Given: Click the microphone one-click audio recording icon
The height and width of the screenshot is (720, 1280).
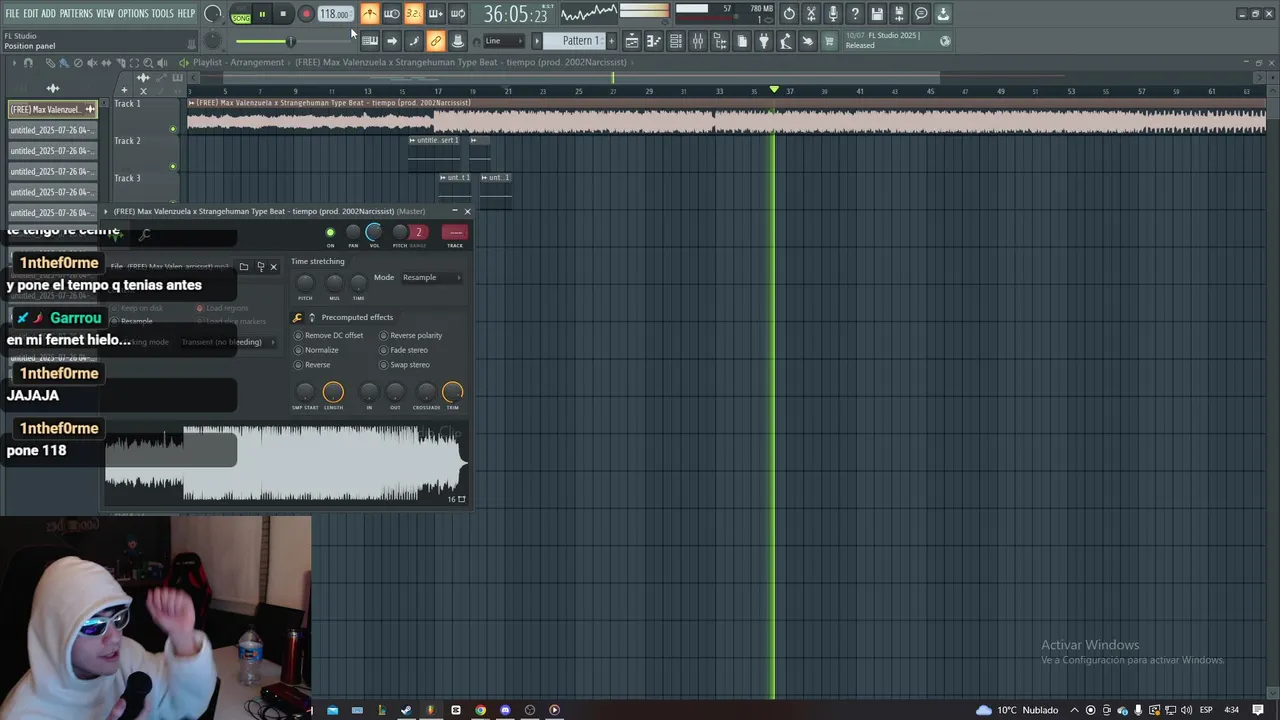Looking at the screenshot, I should pos(833,14).
